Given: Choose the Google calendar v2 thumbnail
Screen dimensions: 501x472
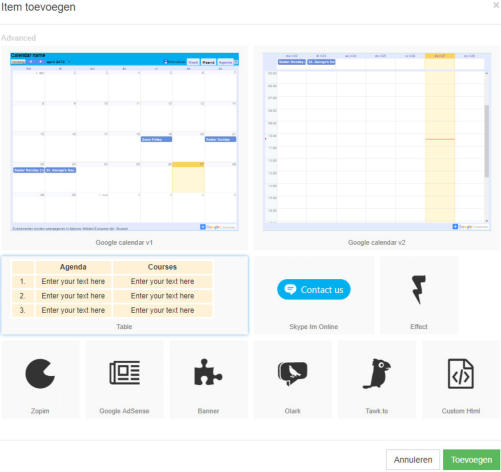Looking at the screenshot, I should tap(377, 142).
